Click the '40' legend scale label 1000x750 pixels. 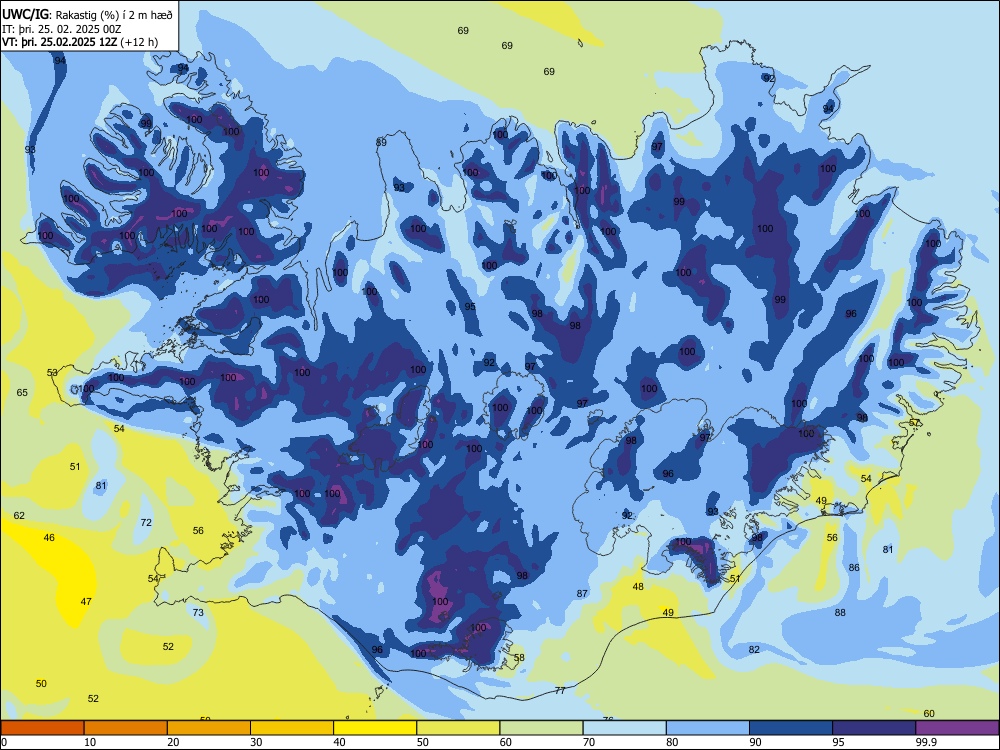click(x=339, y=742)
